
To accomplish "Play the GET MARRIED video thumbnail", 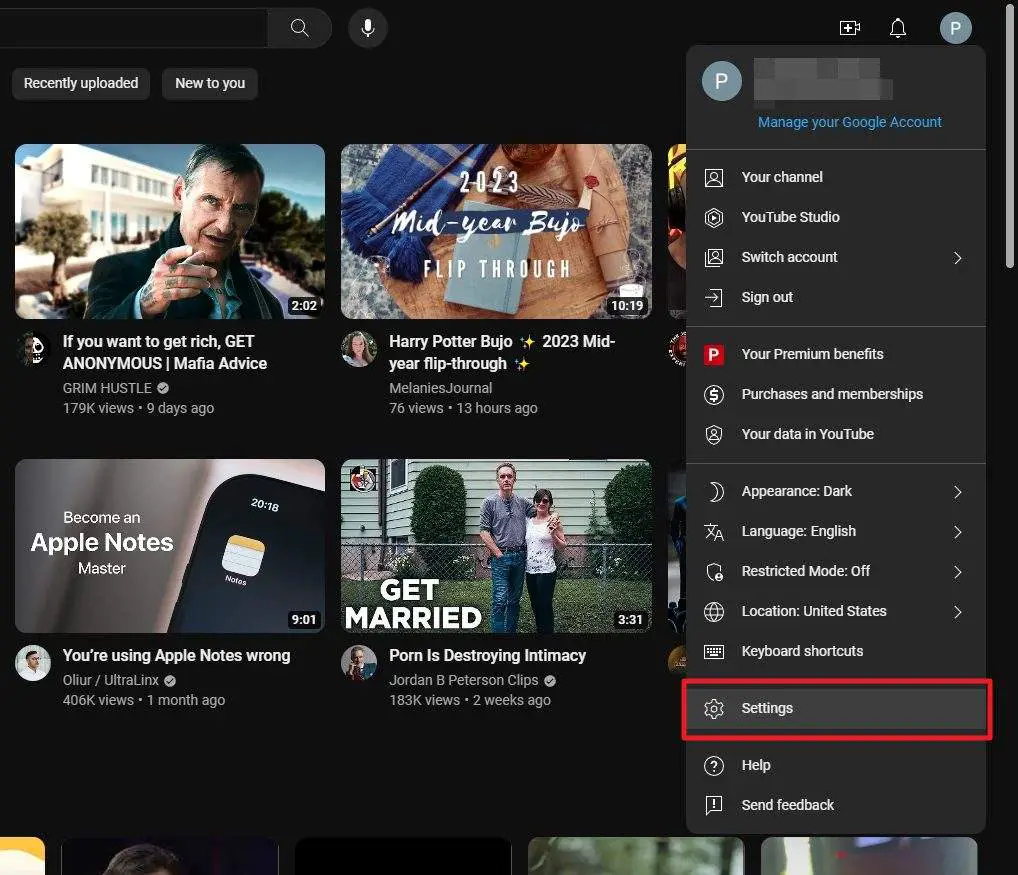I will [x=496, y=546].
